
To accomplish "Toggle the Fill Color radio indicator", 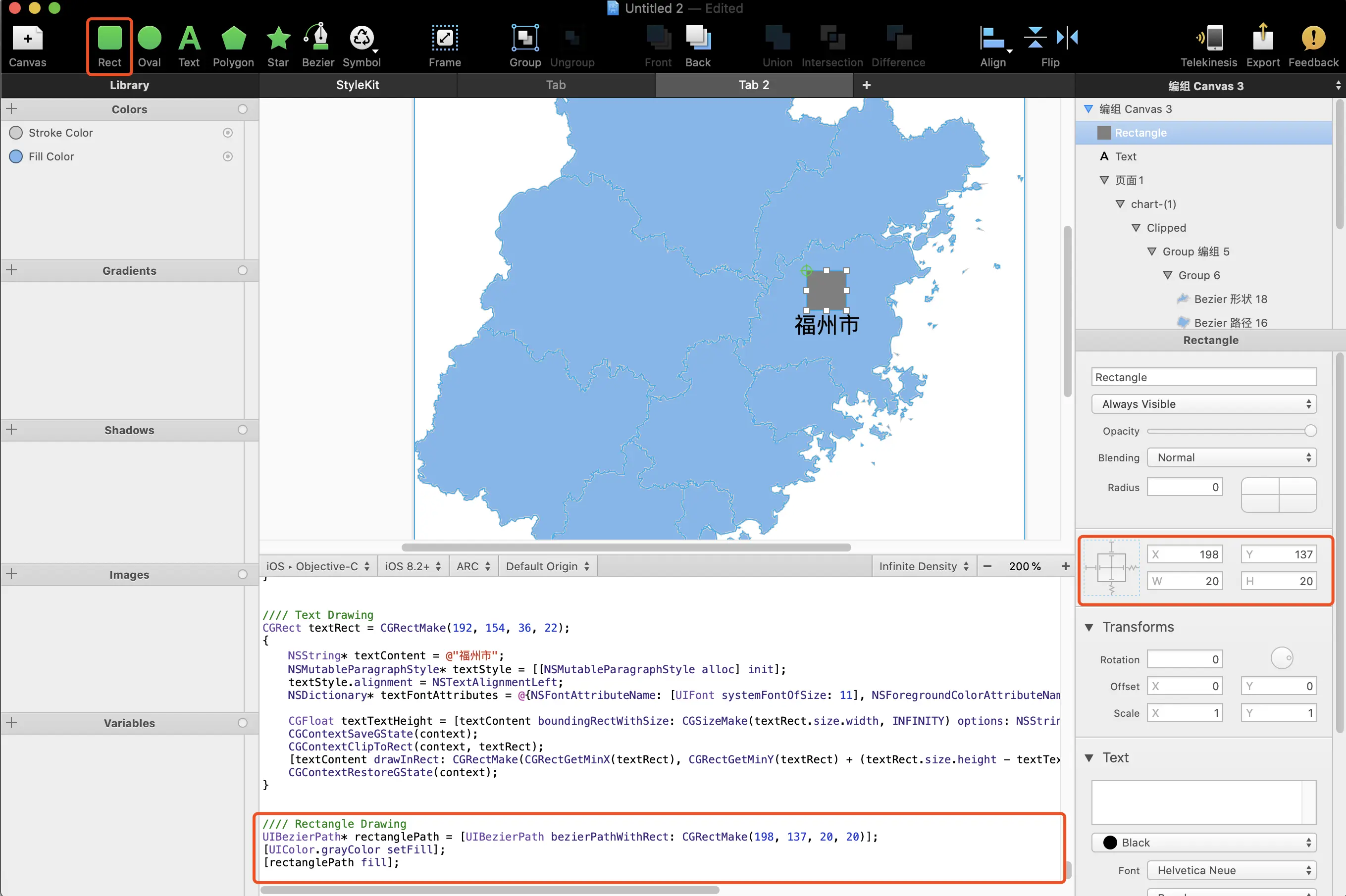I will click(x=227, y=156).
